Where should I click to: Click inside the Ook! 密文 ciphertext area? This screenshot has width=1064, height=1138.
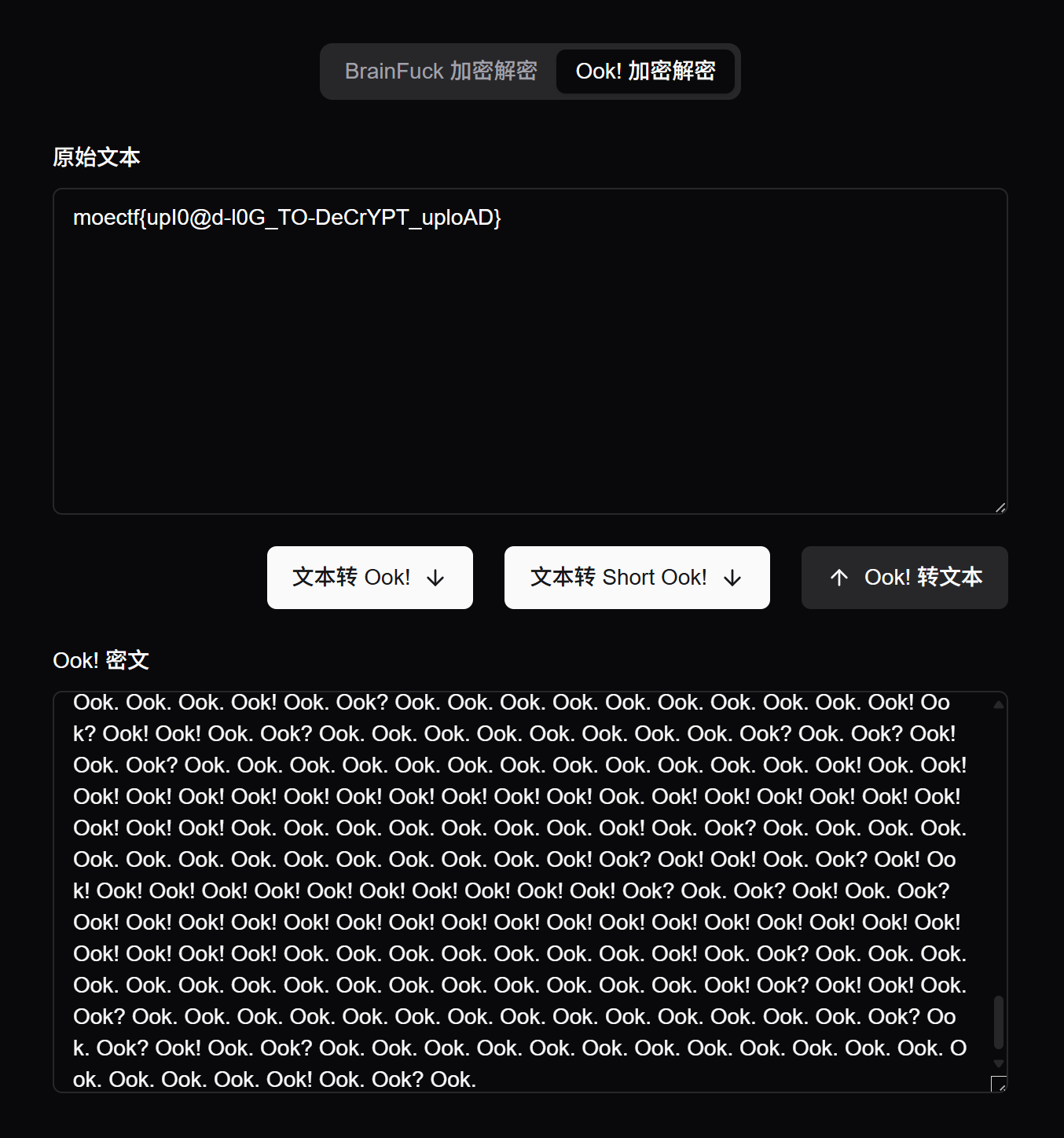pos(519,859)
